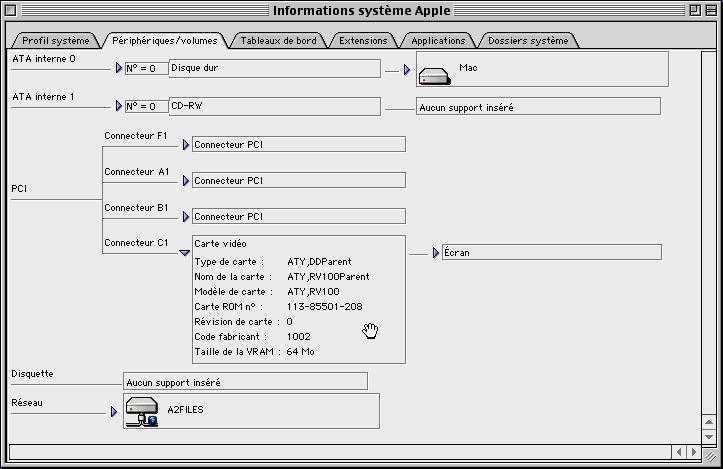Expand the Réseau A2FILES volume triangle
This screenshot has width=723, height=469.
tap(113, 411)
